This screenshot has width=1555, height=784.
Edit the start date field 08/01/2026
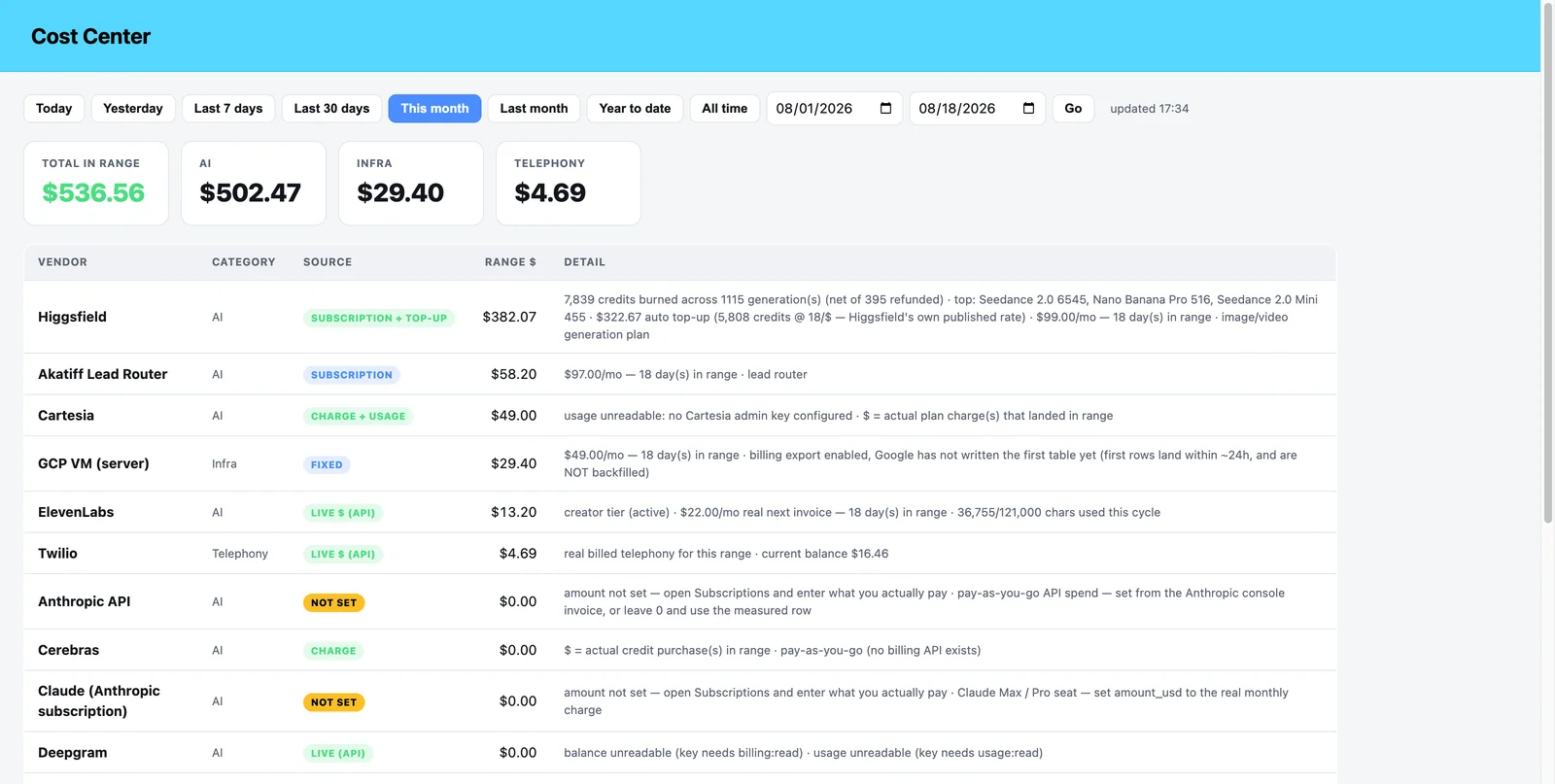coord(834,109)
